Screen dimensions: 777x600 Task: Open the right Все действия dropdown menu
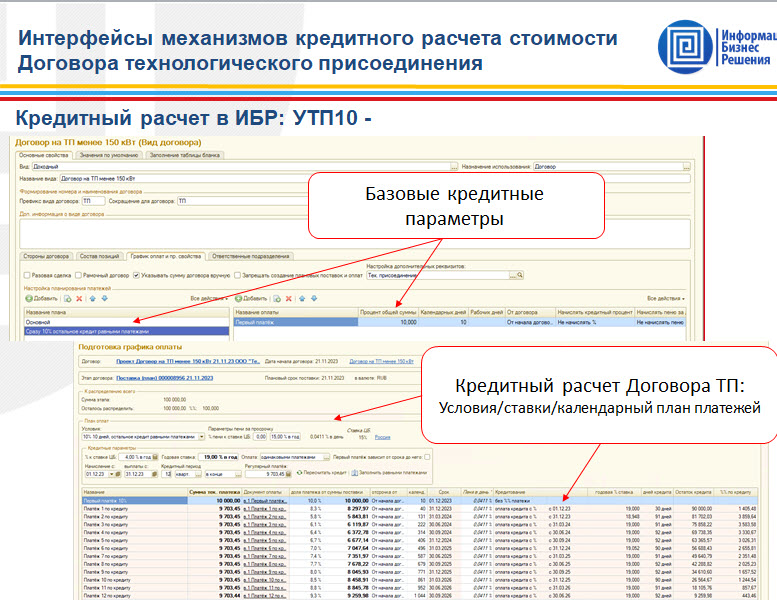[665, 298]
